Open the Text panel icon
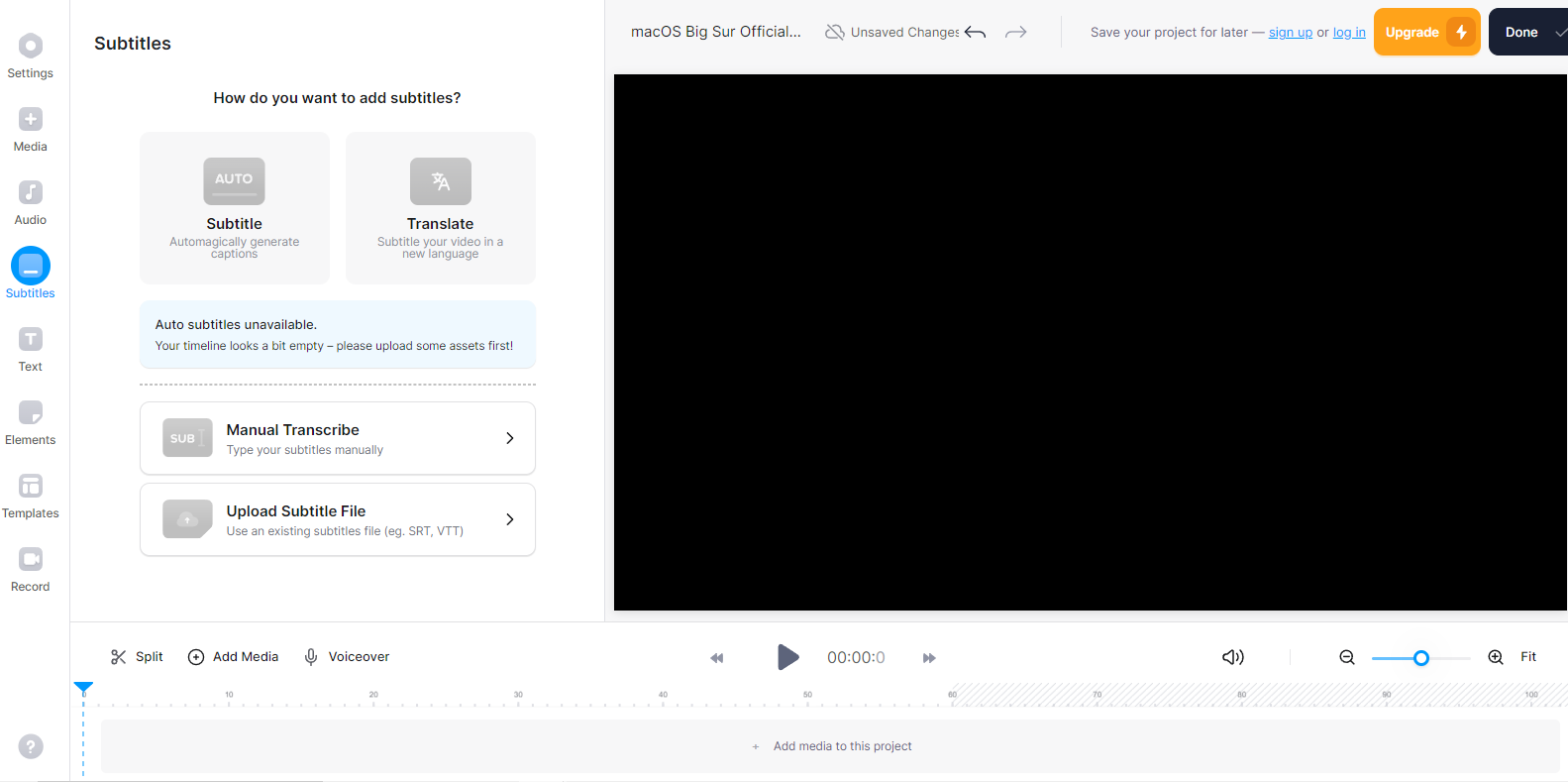This screenshot has height=782, width=1568. coord(31,339)
